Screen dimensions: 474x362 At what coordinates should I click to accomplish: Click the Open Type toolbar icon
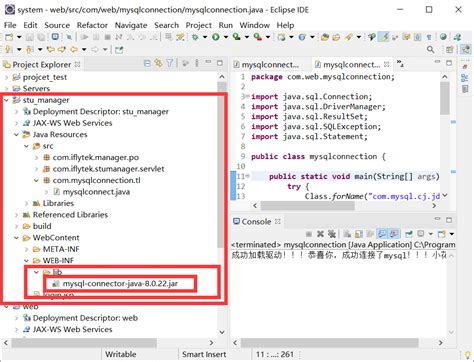point(325,37)
